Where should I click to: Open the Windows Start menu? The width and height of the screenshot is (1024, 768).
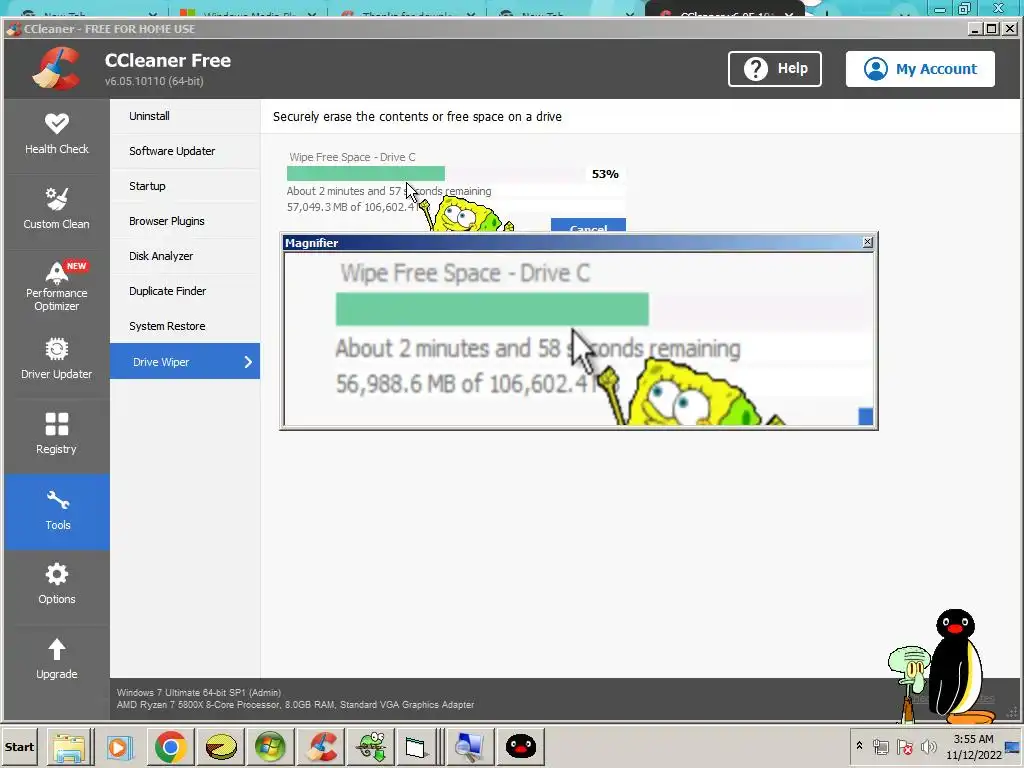click(x=20, y=746)
